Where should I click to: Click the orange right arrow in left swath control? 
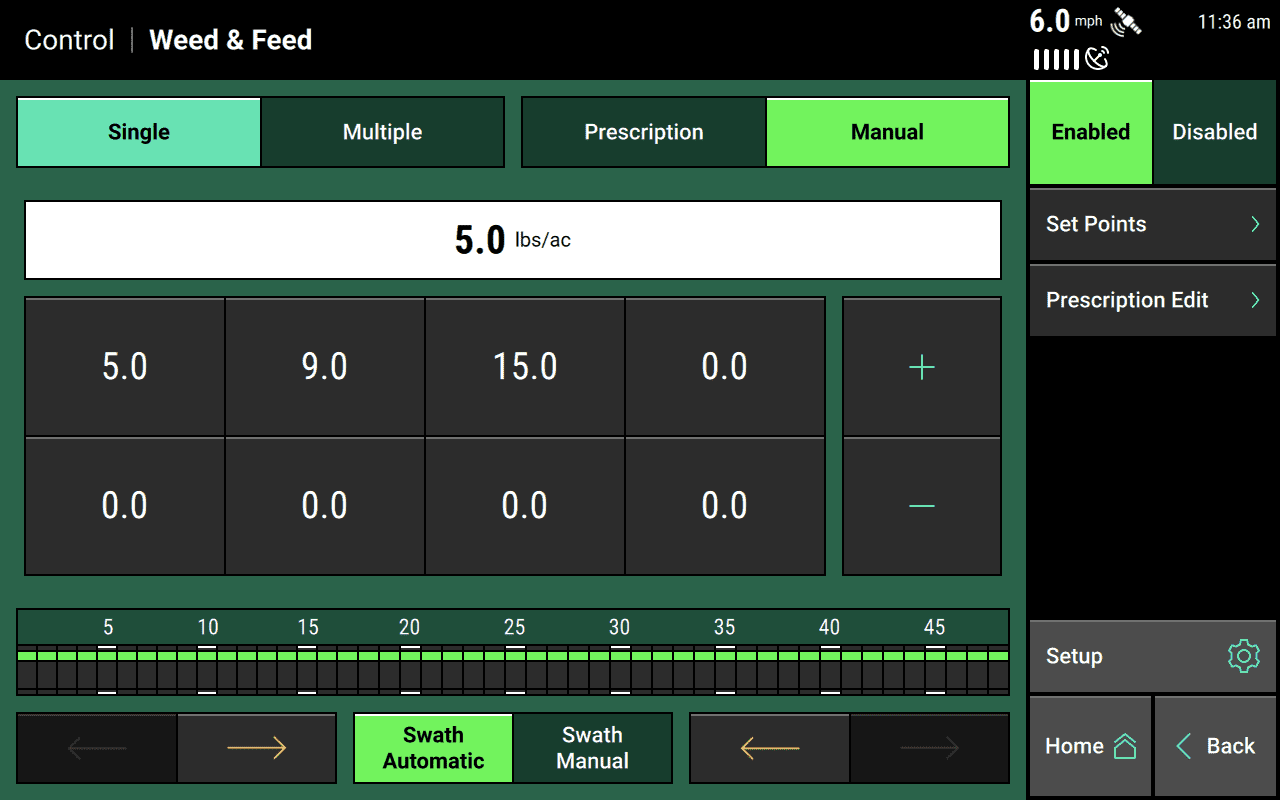pos(257,748)
